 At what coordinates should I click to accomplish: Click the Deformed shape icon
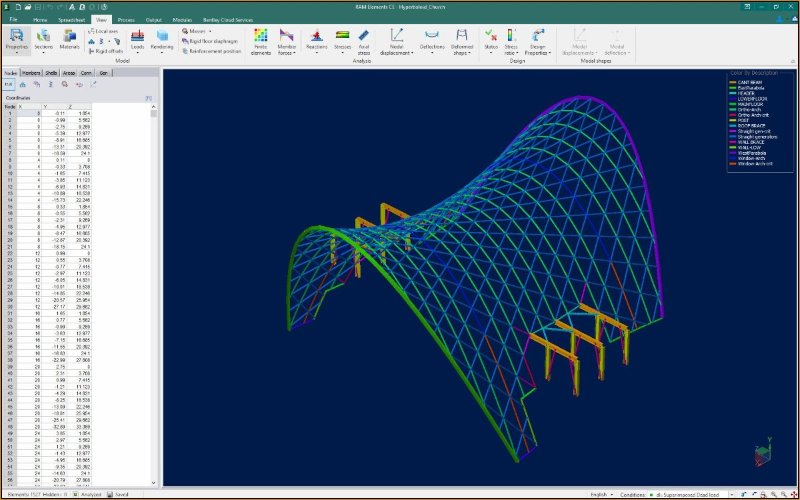coord(463,37)
